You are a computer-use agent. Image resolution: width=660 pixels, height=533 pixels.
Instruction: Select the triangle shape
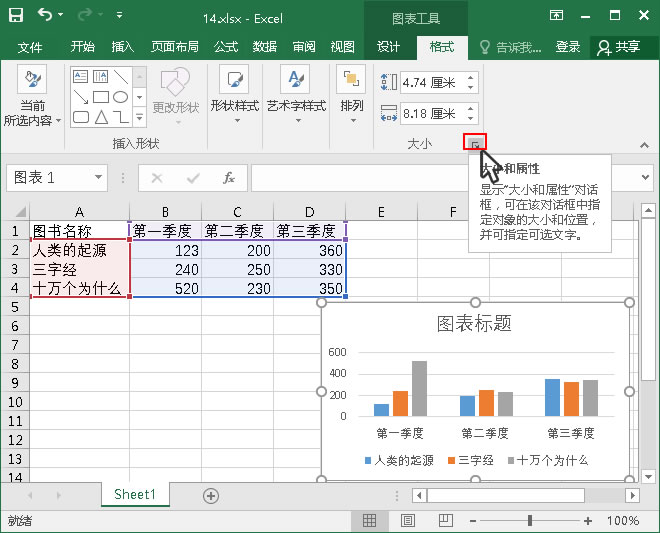(101, 117)
